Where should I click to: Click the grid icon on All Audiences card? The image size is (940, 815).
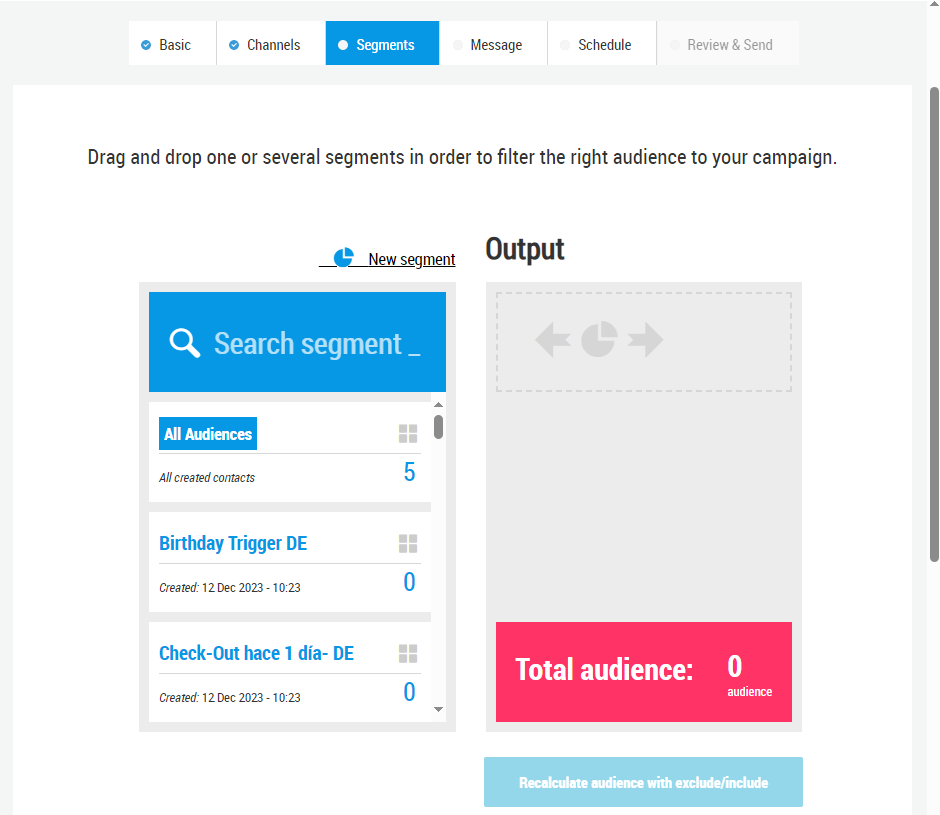pos(408,434)
